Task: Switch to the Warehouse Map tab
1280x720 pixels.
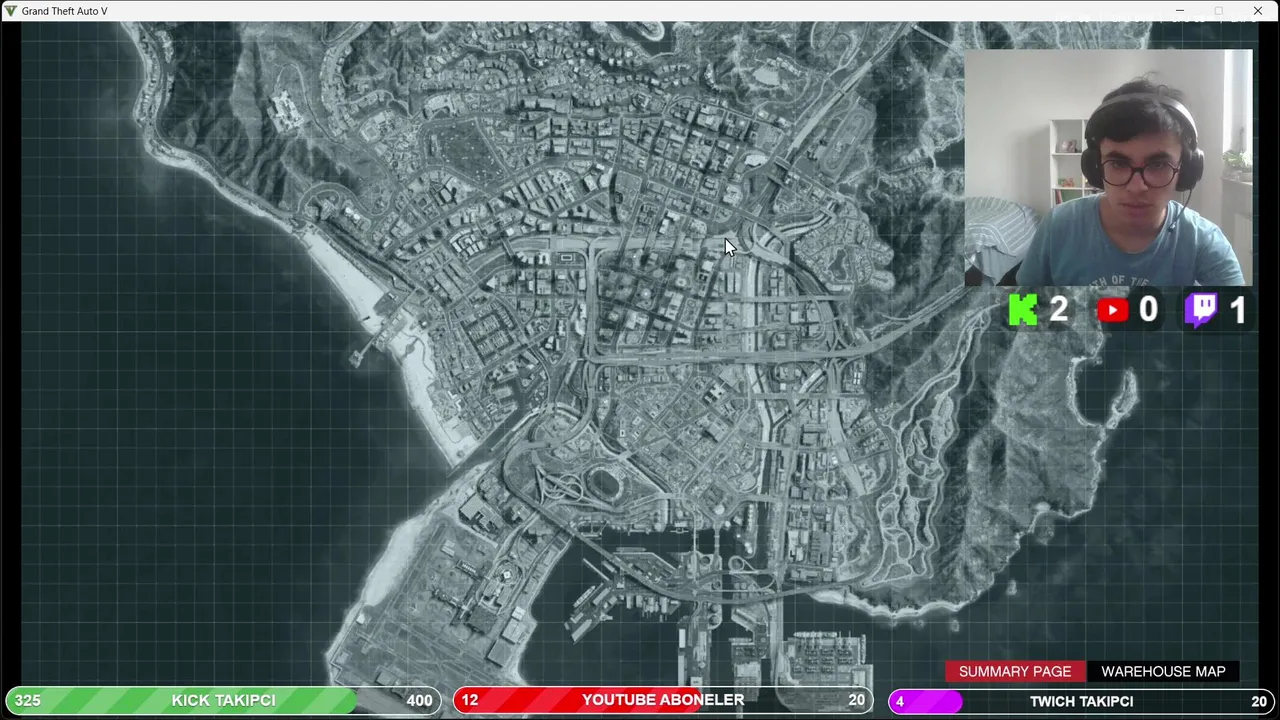Action: click(x=1163, y=672)
